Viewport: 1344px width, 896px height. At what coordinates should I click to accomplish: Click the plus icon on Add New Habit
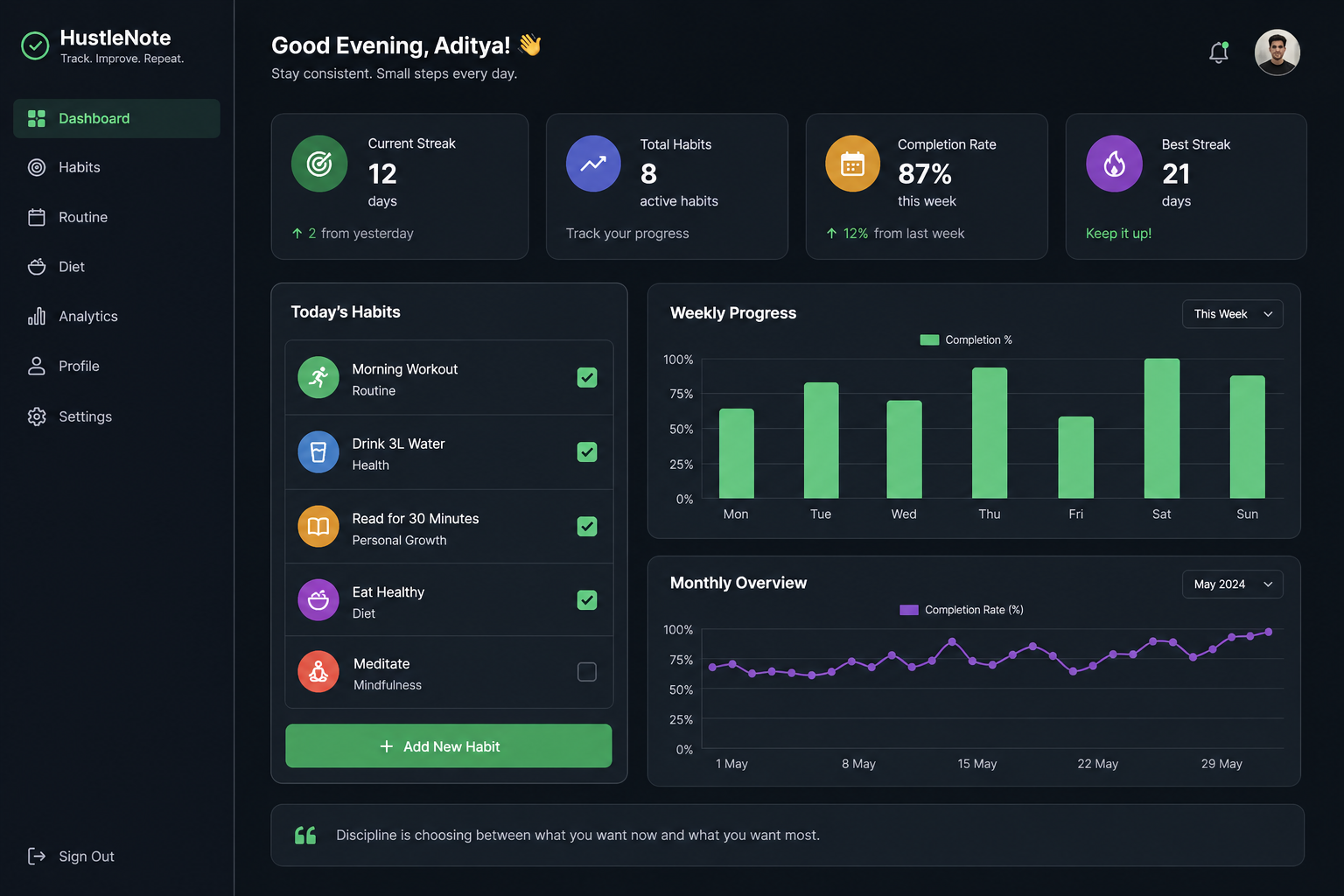click(387, 746)
